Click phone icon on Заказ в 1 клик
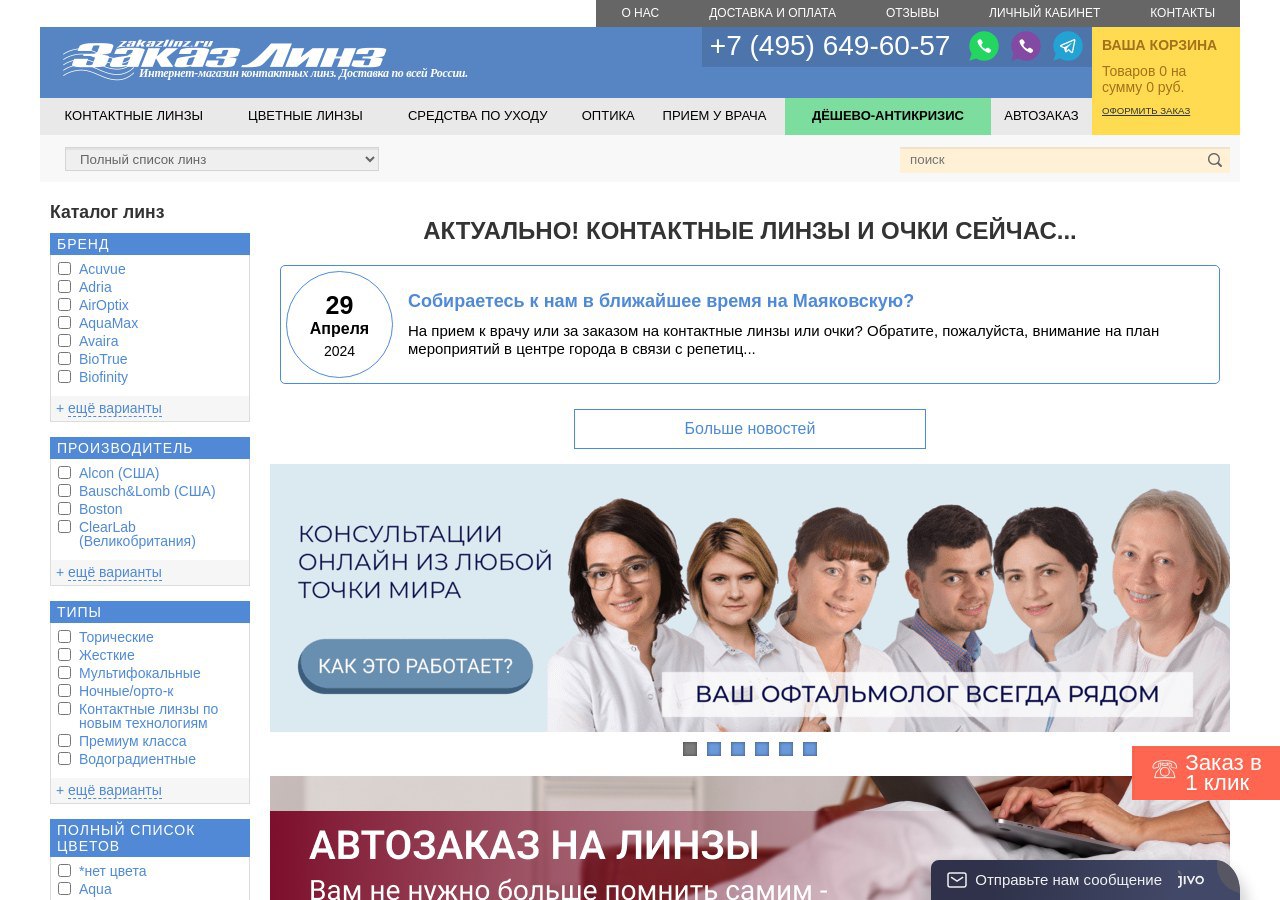 point(1164,770)
